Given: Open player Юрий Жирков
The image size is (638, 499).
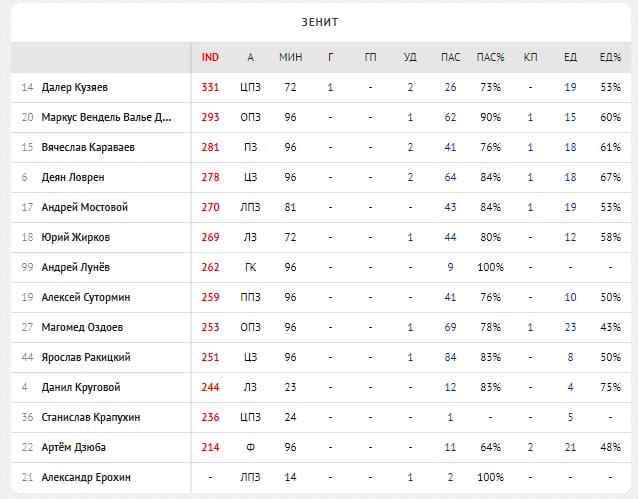Looking at the screenshot, I should [x=76, y=237].
